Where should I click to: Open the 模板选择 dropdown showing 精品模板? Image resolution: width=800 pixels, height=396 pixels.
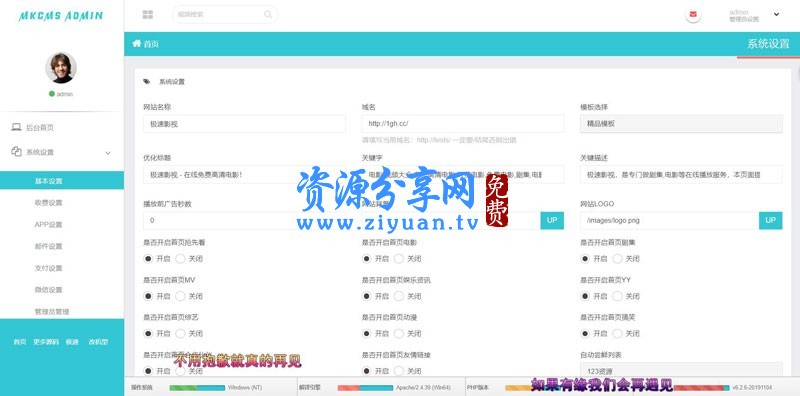[x=681, y=123]
